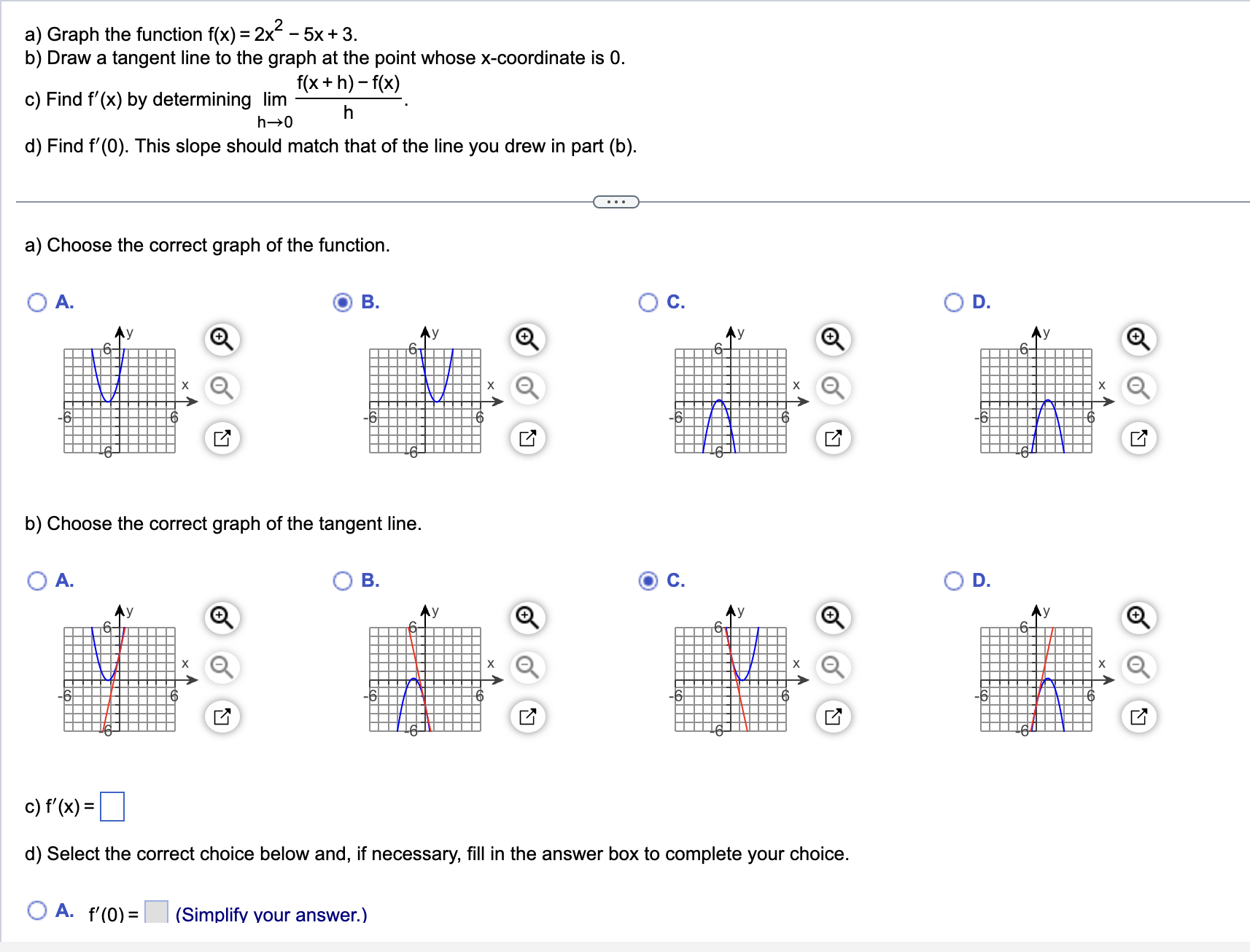This screenshot has height=952, width=1250.
Task: Select answer choice A for the function graph
Action: point(36,302)
